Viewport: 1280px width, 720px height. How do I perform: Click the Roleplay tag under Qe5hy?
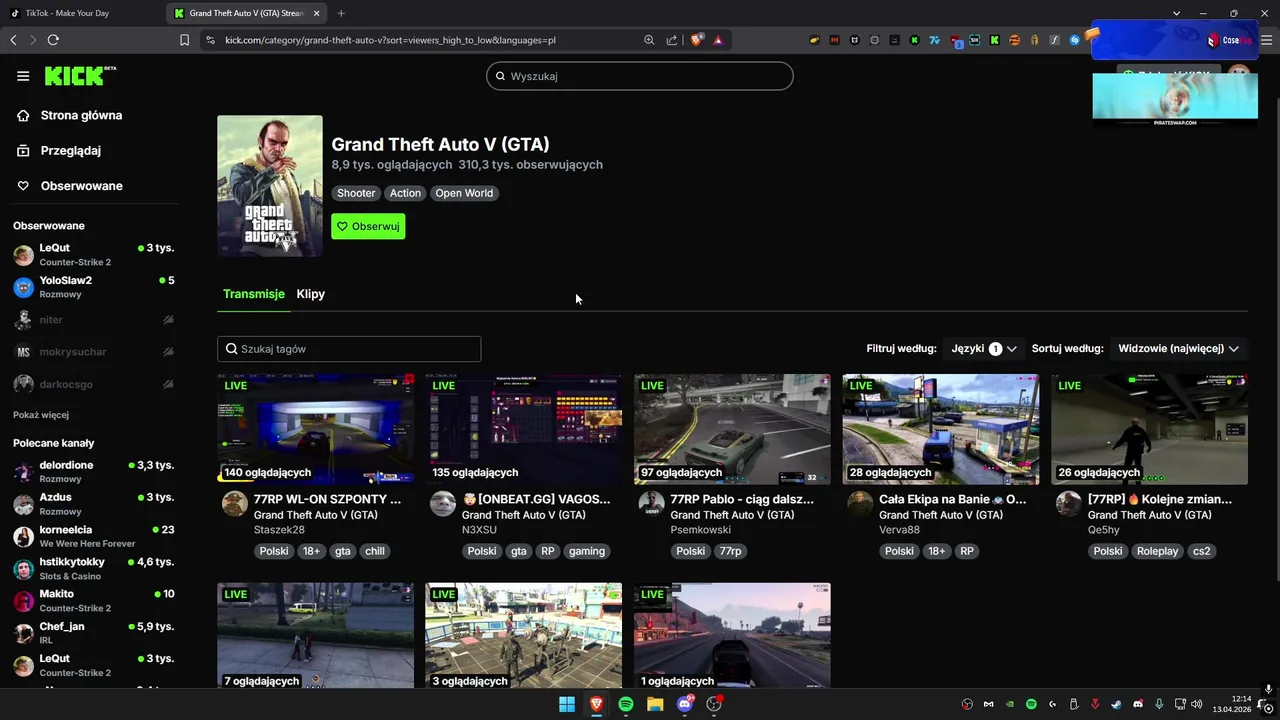click(x=1157, y=551)
